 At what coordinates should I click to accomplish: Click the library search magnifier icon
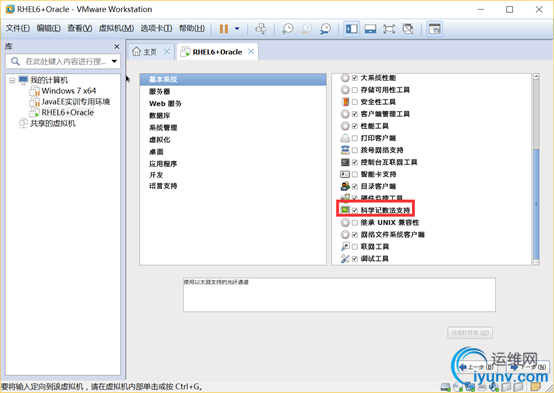15,61
